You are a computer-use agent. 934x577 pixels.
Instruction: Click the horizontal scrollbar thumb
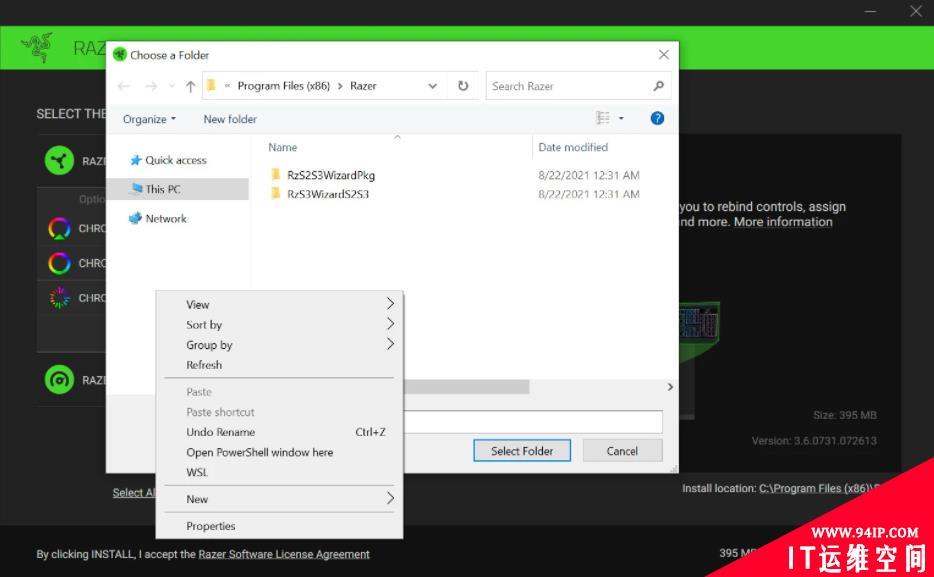[x=466, y=387]
